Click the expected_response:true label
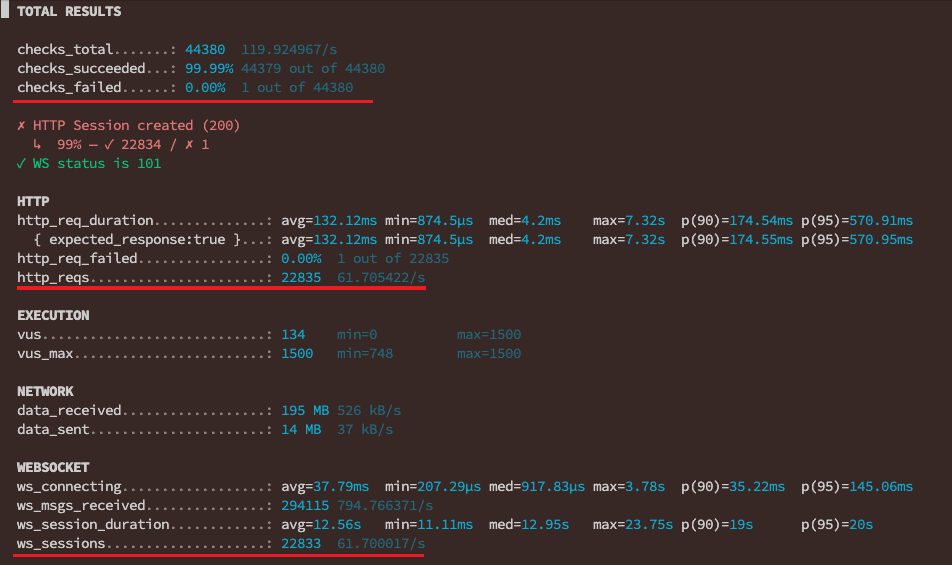This screenshot has height=565, width=952. [x=136, y=240]
